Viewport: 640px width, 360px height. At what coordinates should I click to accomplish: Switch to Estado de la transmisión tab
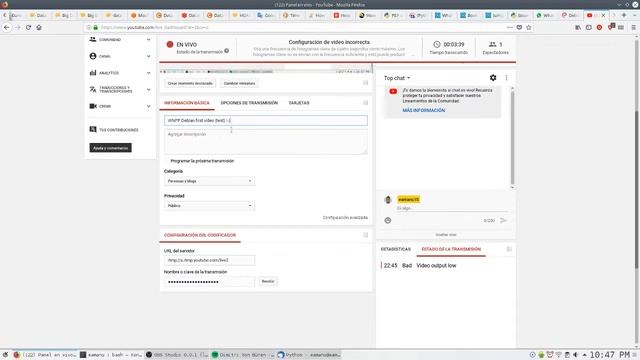(x=451, y=249)
